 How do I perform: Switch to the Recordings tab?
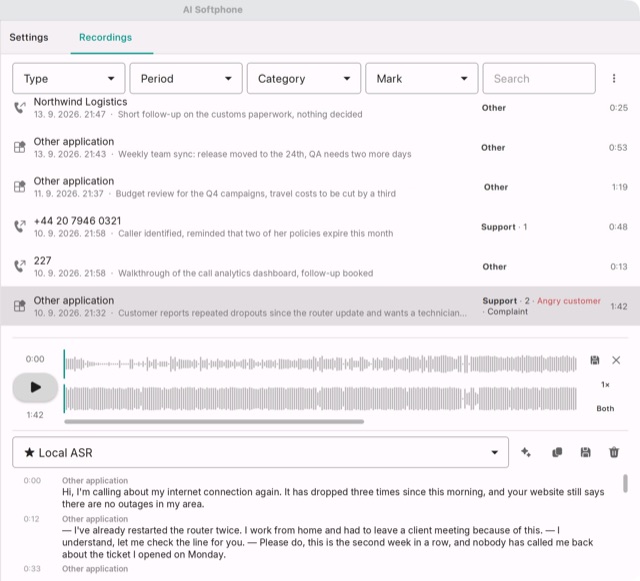pyautogui.click(x=105, y=37)
